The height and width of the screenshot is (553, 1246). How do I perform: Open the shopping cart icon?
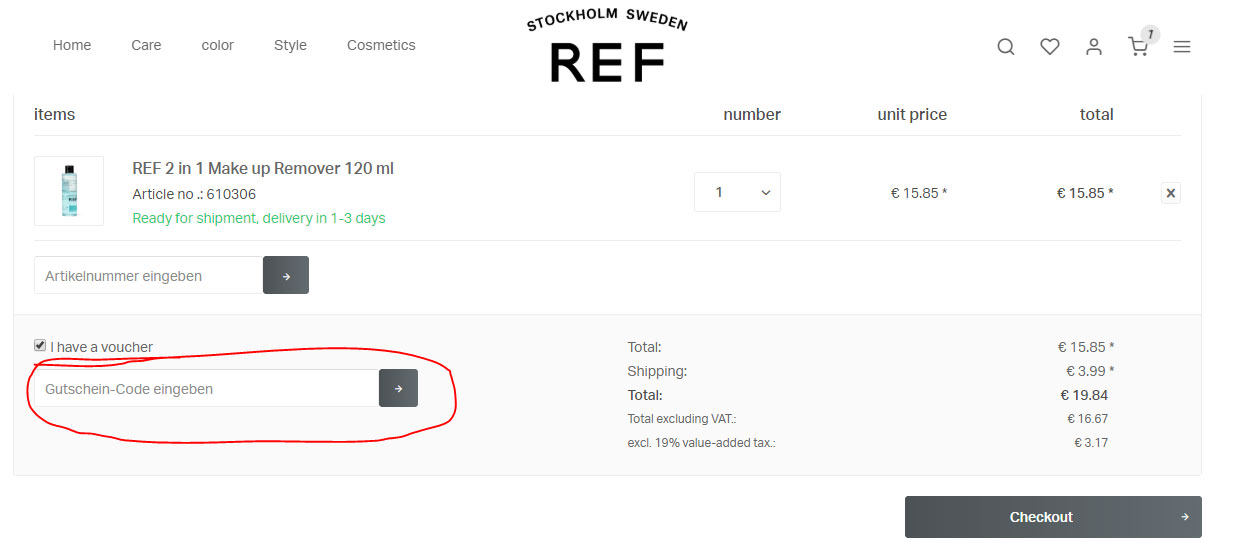[1138, 47]
